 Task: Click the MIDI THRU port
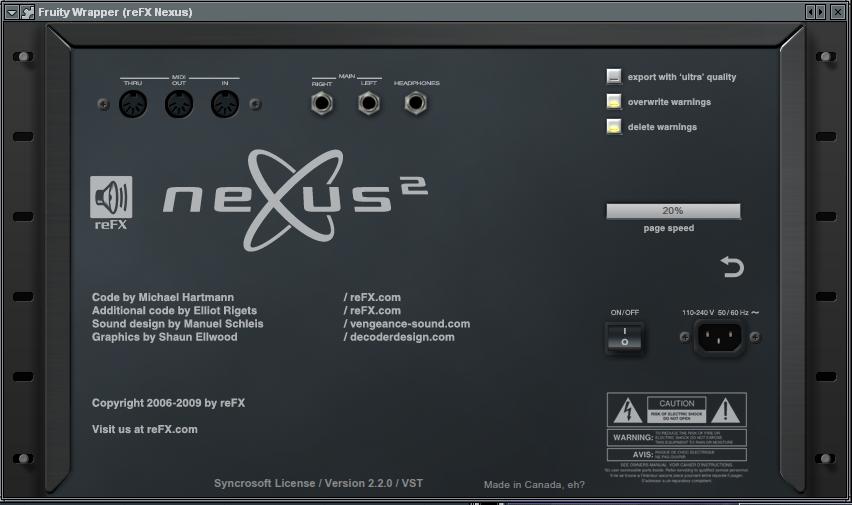133,104
